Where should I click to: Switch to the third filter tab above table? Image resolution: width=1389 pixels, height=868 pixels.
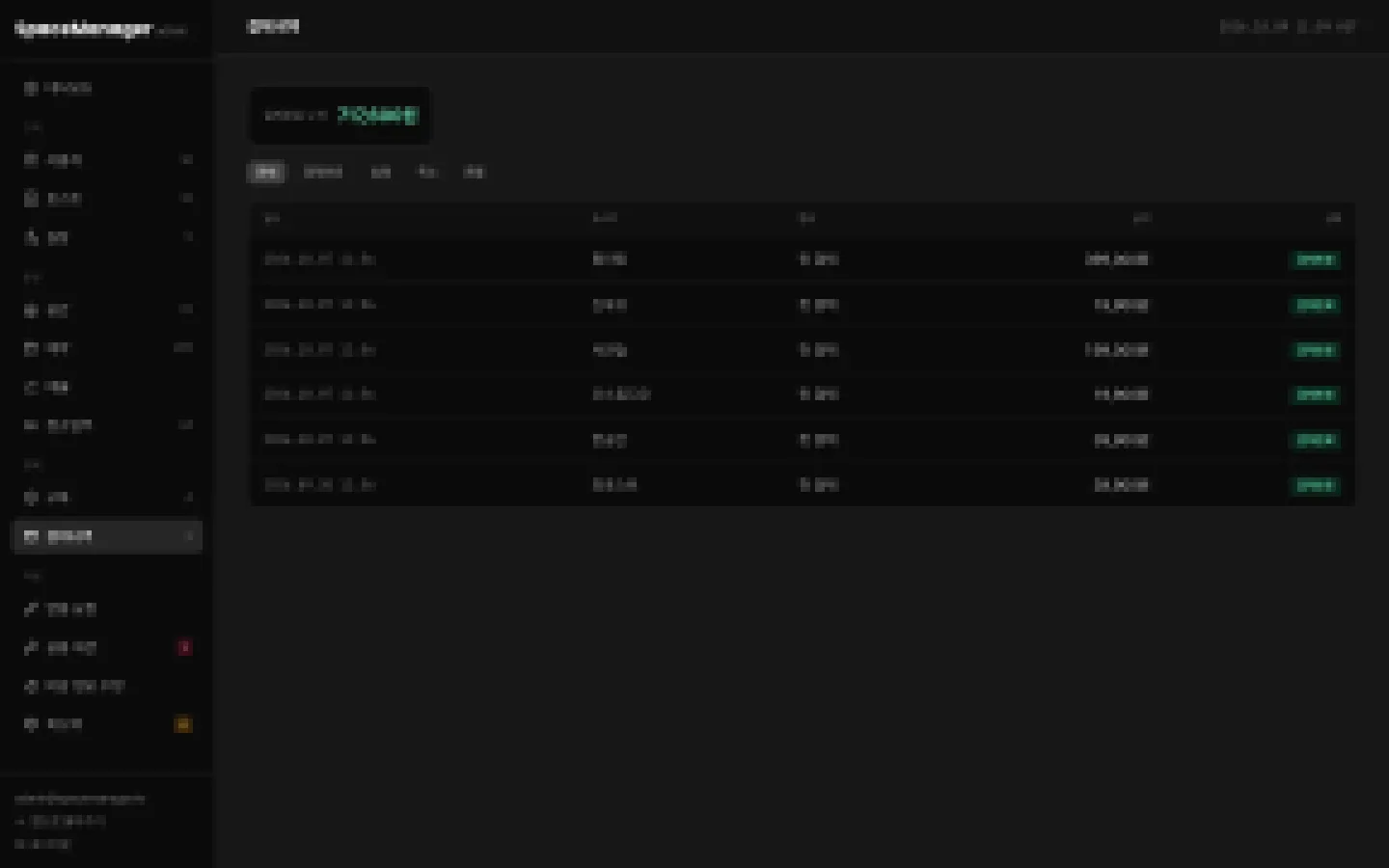click(x=381, y=173)
